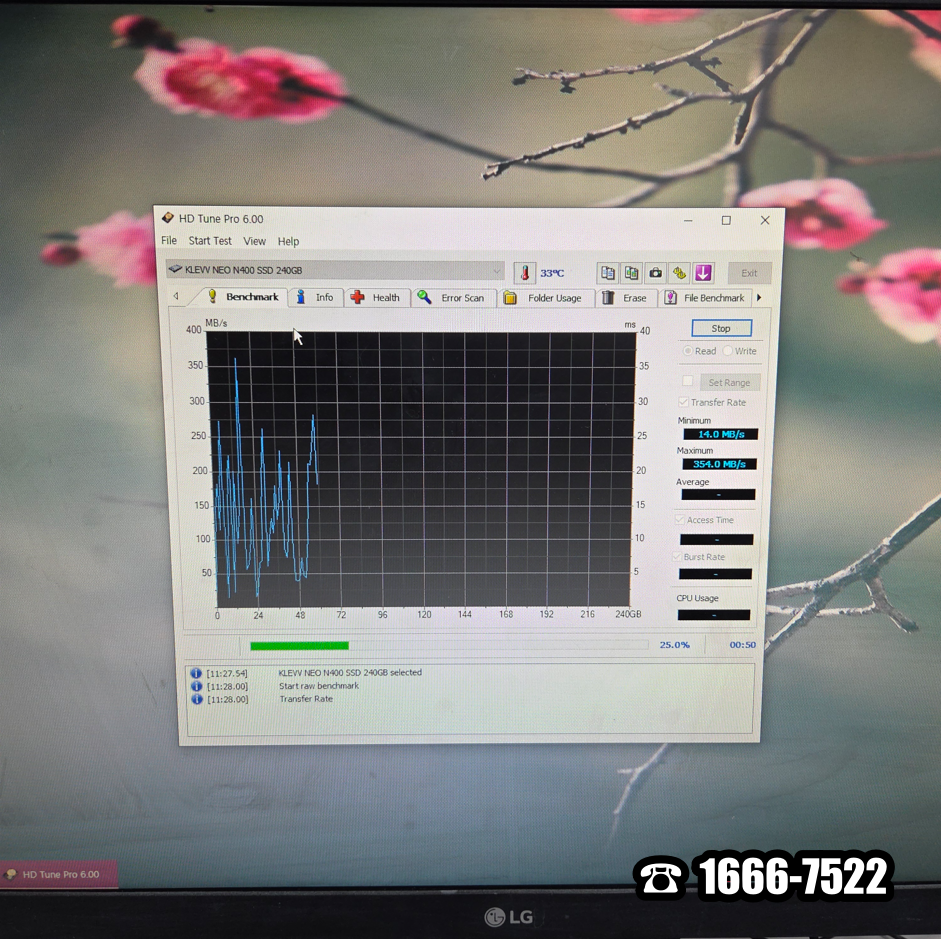Viewport: 941px width, 939px height.
Task: Click the 33°C temperature reading
Action: (552, 273)
